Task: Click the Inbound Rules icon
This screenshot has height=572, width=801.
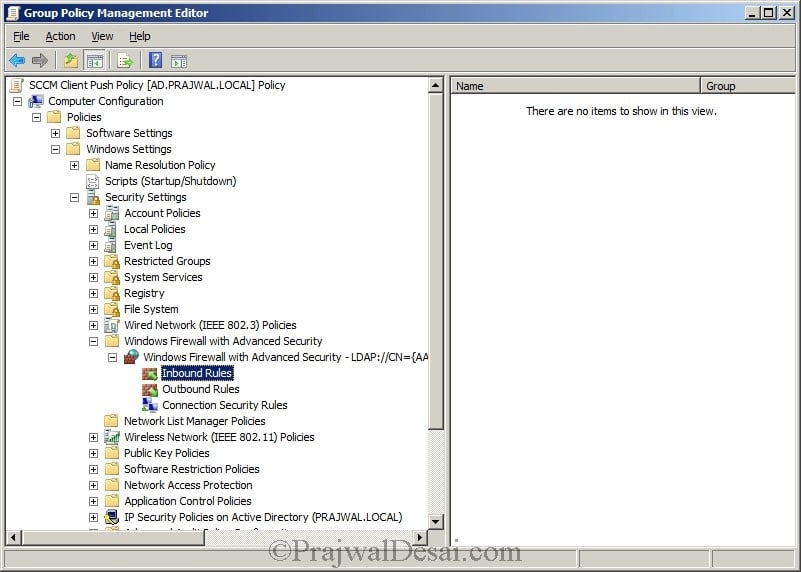Action: pos(150,373)
